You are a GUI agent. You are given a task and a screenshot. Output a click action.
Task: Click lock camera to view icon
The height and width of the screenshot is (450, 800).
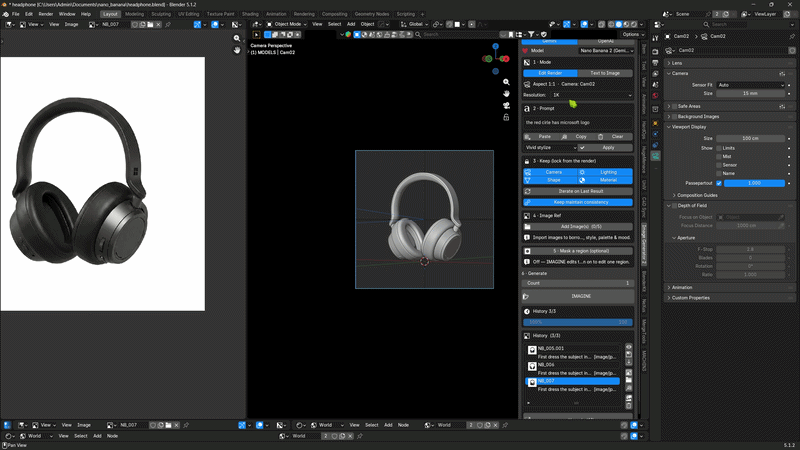tap(506, 117)
